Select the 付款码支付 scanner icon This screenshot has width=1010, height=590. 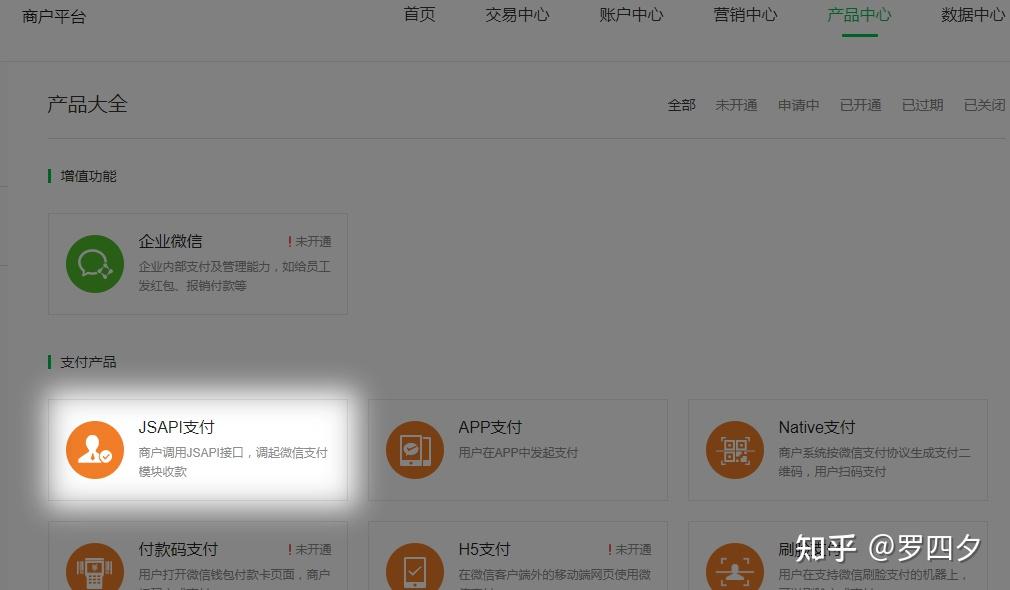(95, 570)
